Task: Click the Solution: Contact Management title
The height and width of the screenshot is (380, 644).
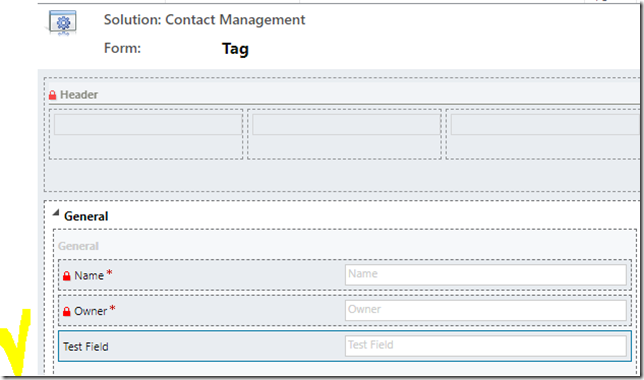Action: point(204,20)
